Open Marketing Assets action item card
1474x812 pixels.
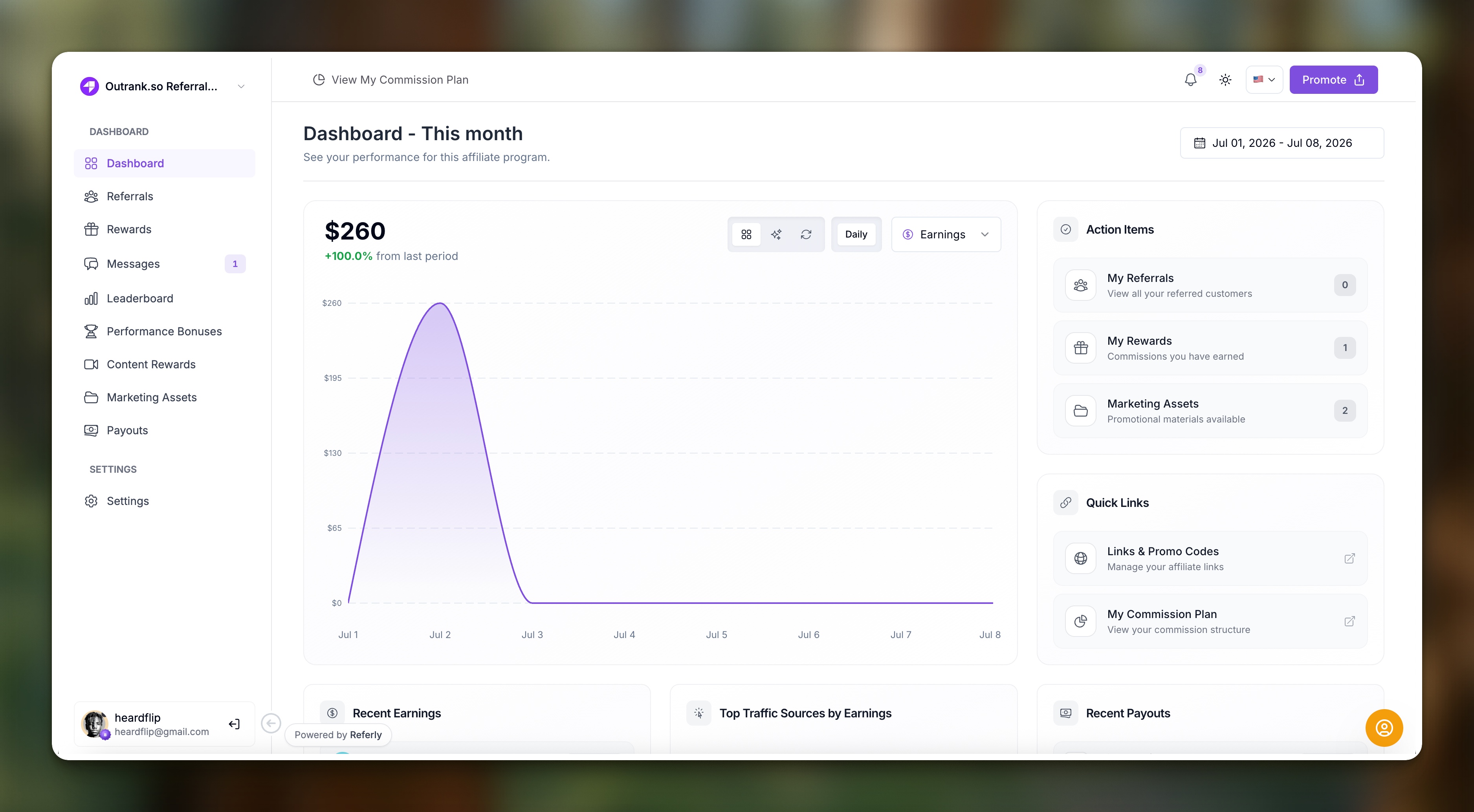pyautogui.click(x=1210, y=411)
